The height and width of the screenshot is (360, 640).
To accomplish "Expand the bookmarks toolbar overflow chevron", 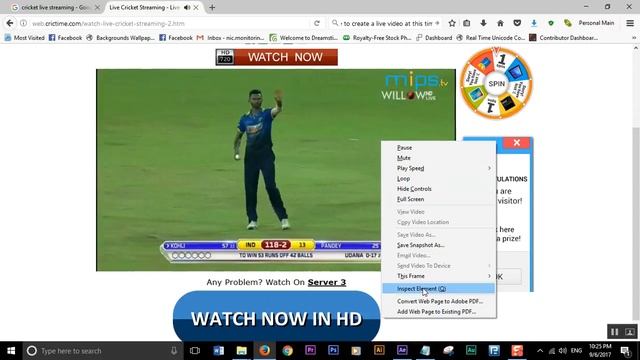I will point(634,38).
